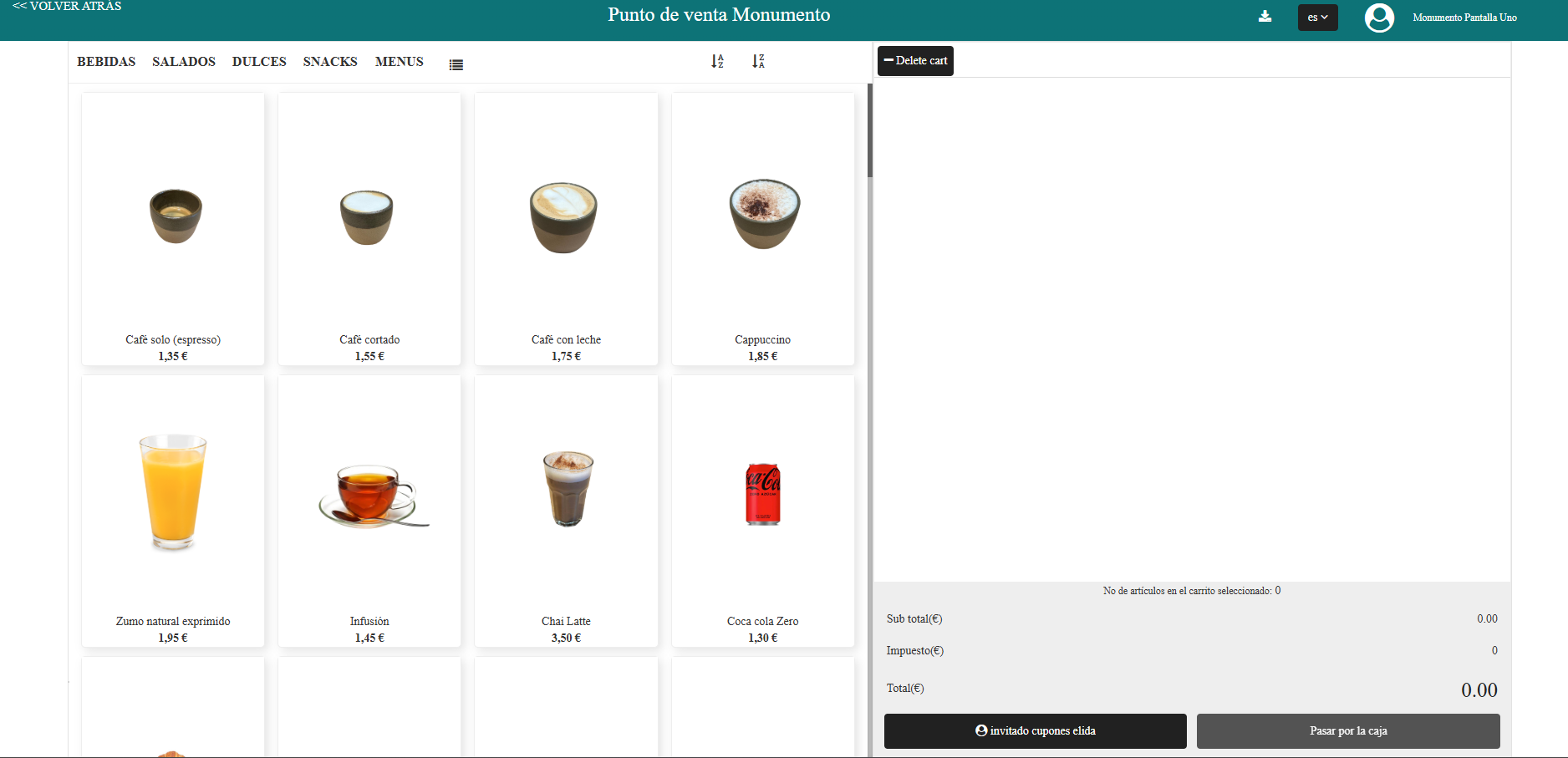Viewport: 1568px width, 758px height.
Task: Click the 'Café solo (espresso)' label
Action: [173, 339]
